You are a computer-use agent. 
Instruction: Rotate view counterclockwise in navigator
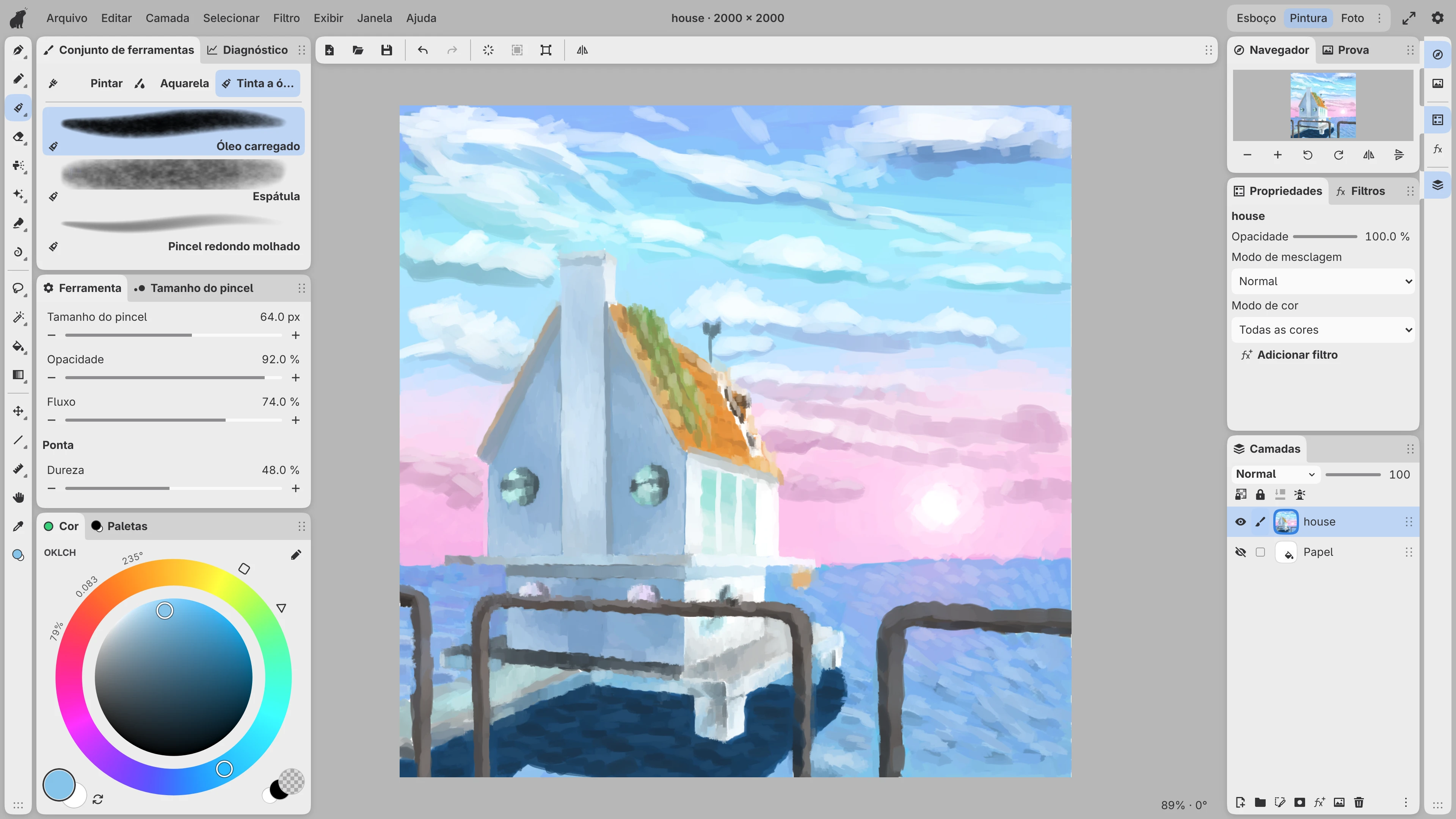pos(1308,155)
